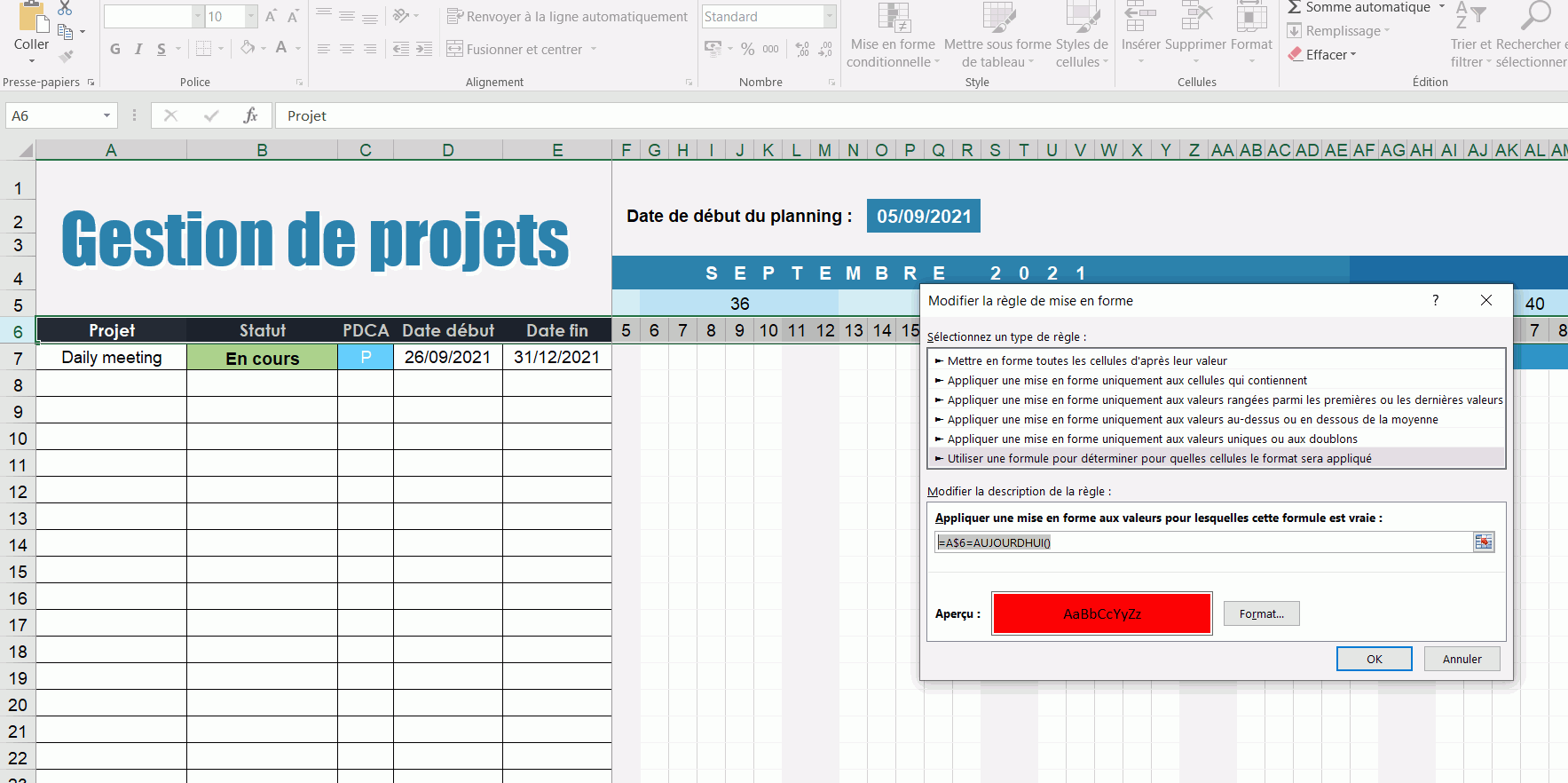Apply percent style format
The height and width of the screenshot is (783, 1568).
coord(748,49)
